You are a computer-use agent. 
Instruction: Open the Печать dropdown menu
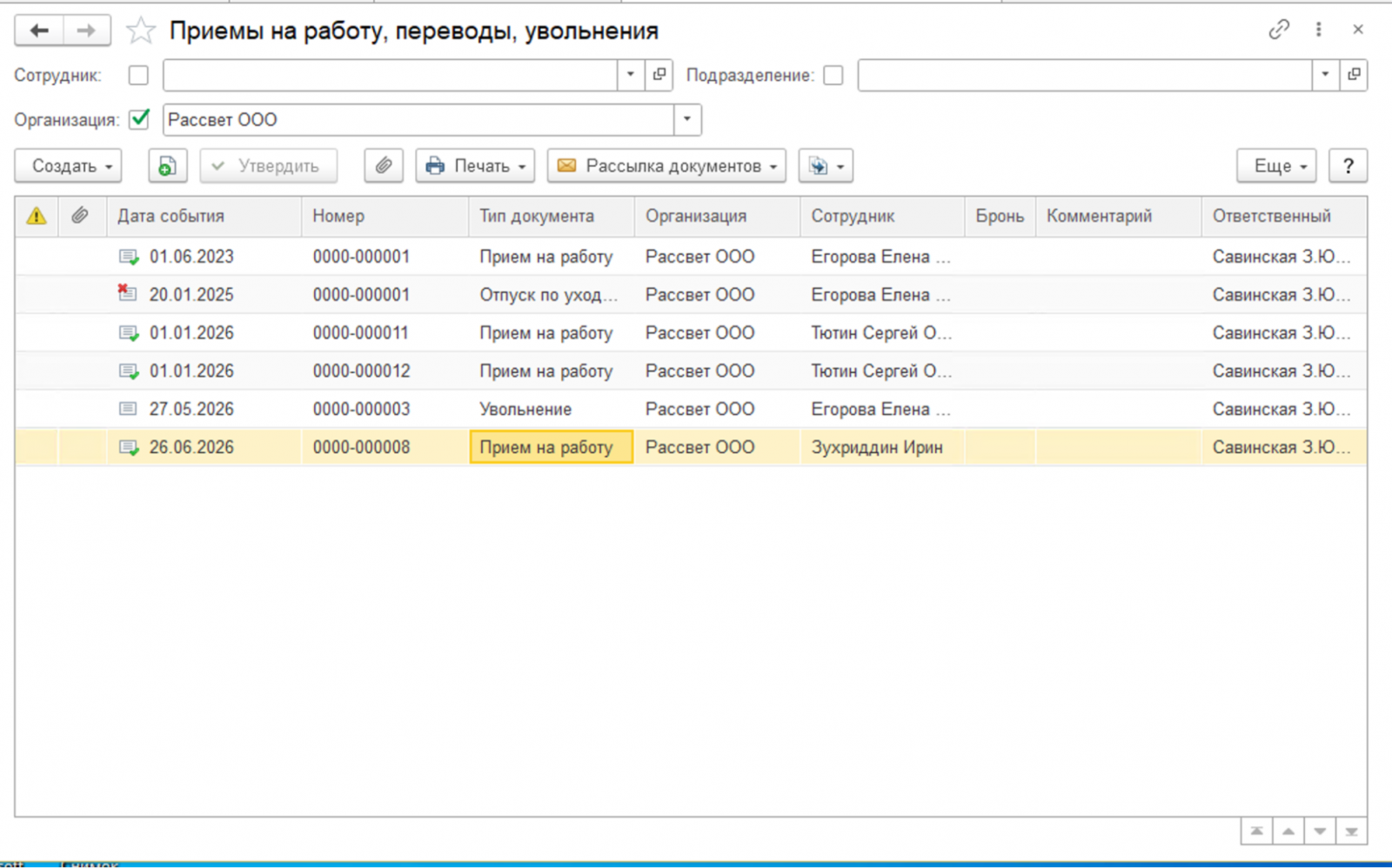tap(475, 166)
